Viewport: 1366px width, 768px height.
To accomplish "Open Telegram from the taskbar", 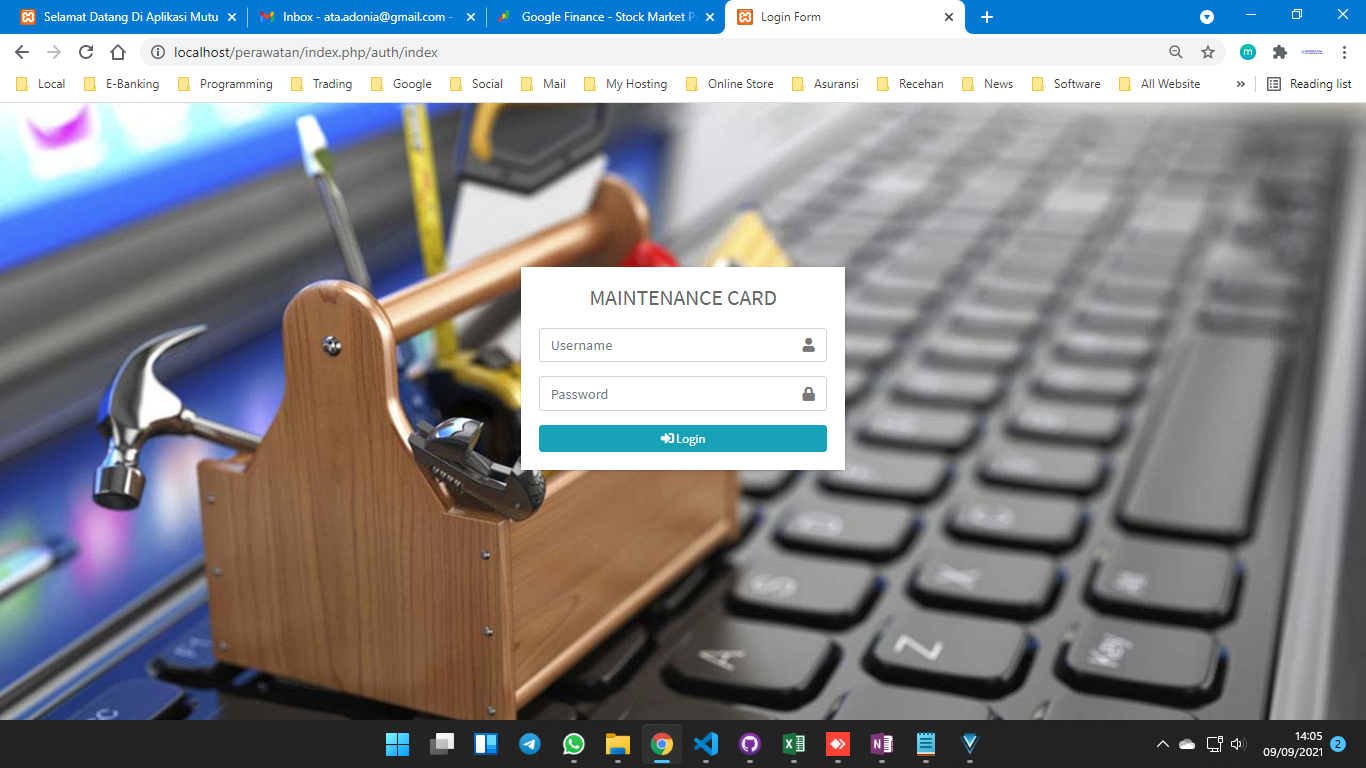I will click(530, 744).
